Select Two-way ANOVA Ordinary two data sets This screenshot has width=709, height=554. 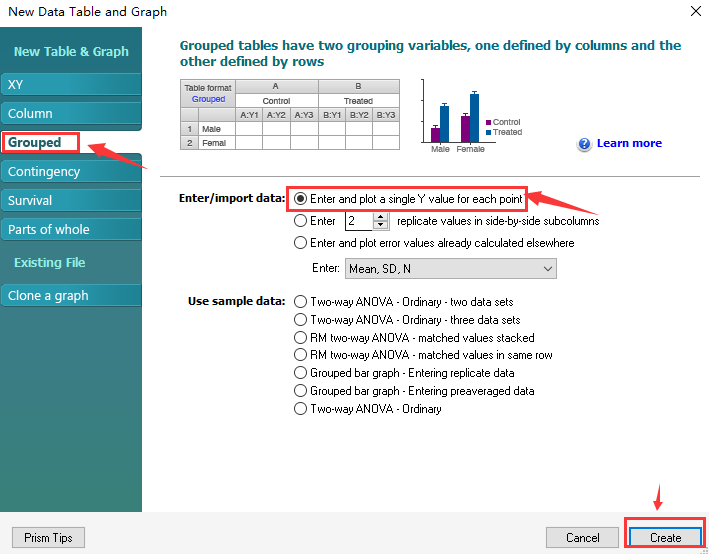[x=300, y=302]
